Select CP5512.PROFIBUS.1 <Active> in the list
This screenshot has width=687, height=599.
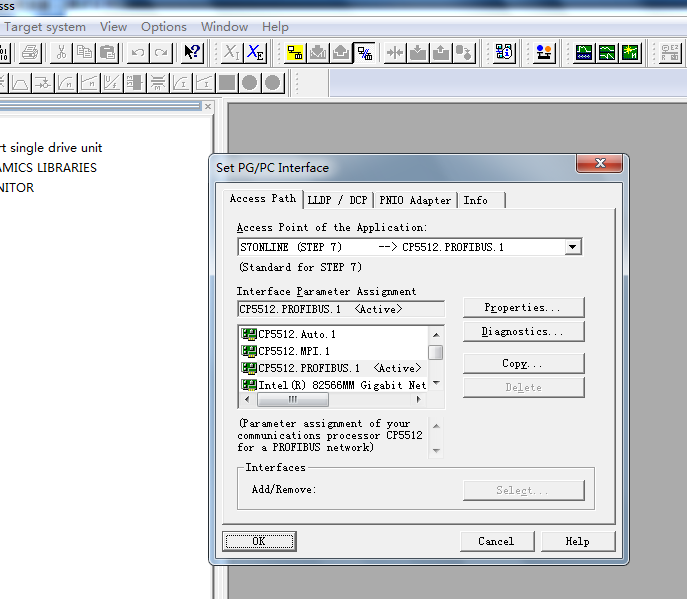(x=333, y=368)
